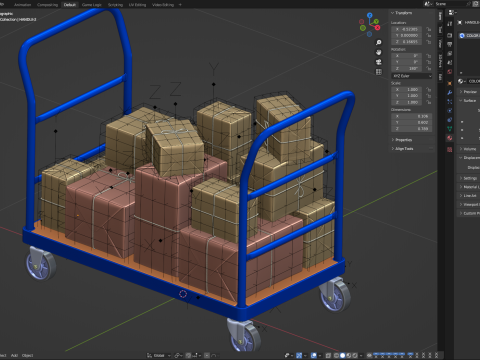Image resolution: width=480 pixels, height=360 pixels.
Task: Open the Output properties tab icon
Action: tap(450, 44)
